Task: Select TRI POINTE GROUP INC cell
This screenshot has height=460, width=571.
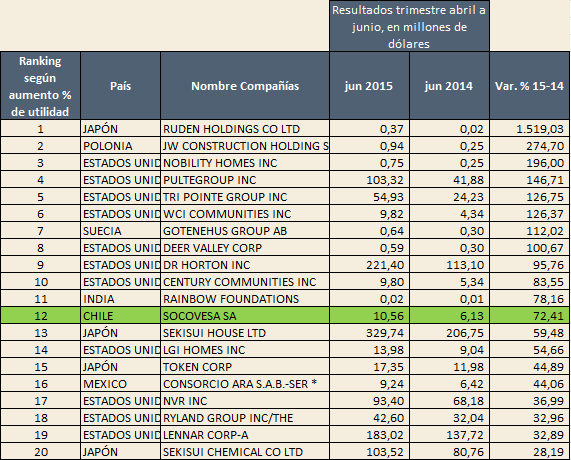Action: [x=245, y=197]
